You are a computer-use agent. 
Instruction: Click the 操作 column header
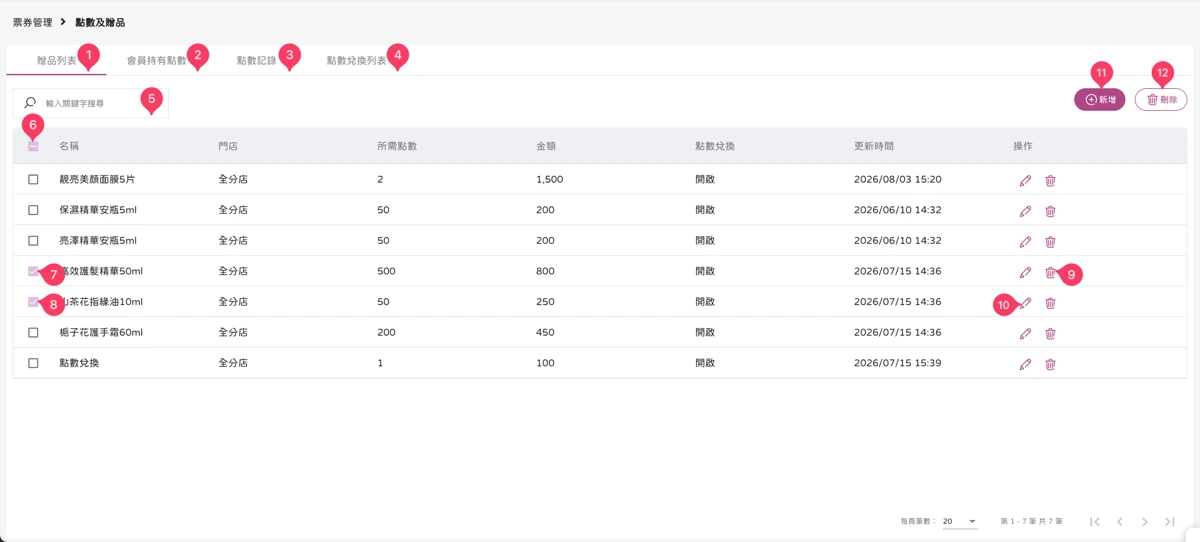(x=1023, y=146)
